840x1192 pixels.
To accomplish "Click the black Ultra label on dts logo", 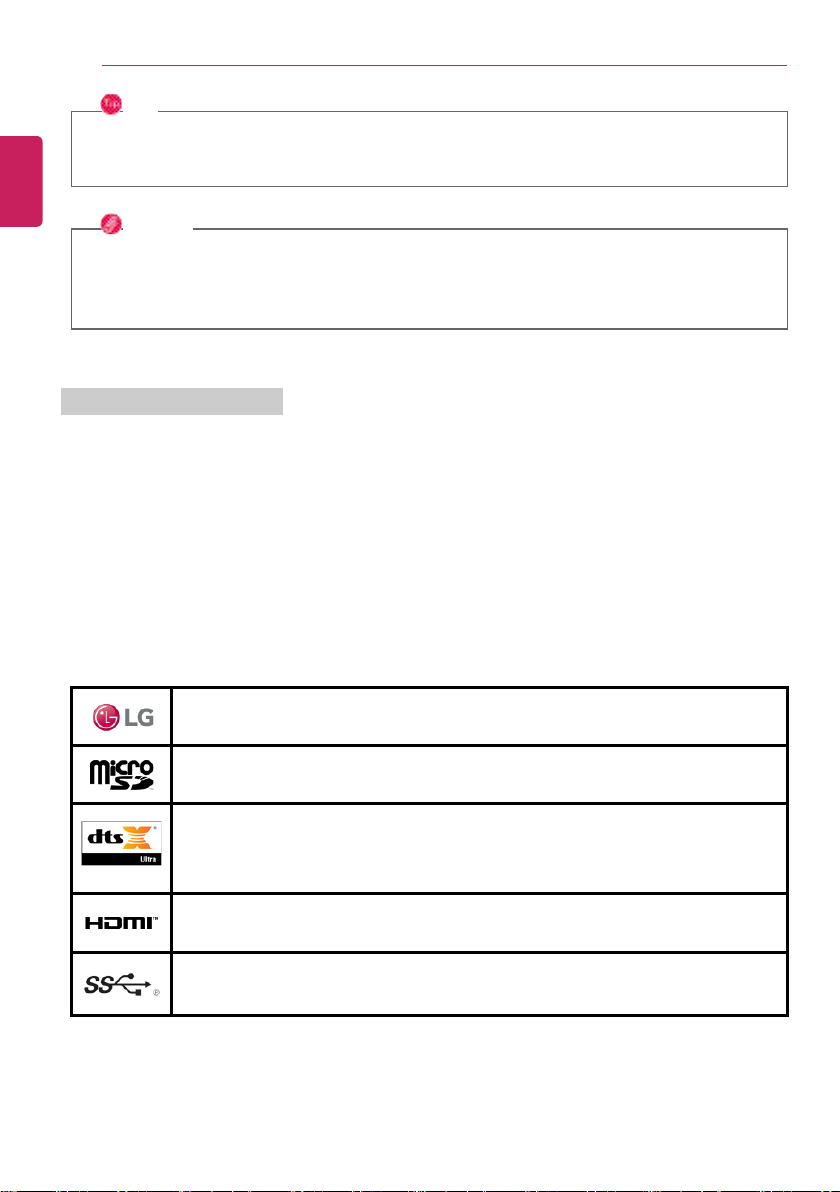I will (x=122, y=859).
